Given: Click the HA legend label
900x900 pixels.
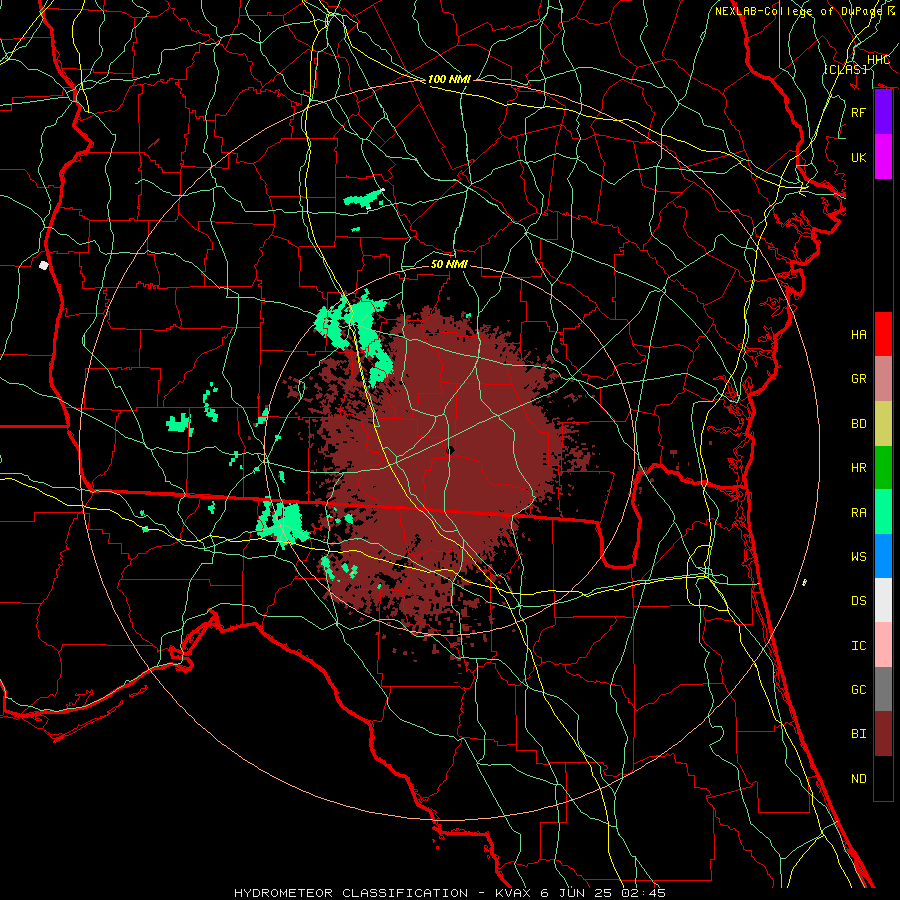Looking at the screenshot, I should [859, 334].
